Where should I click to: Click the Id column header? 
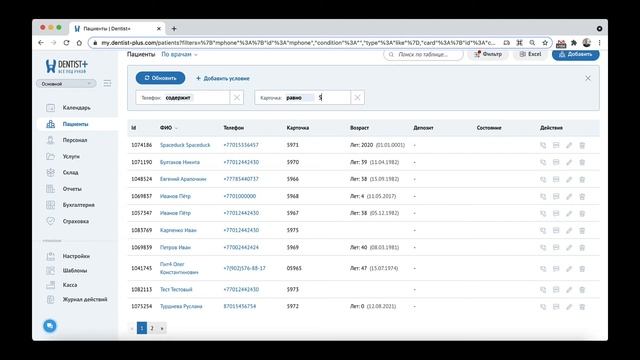133,128
